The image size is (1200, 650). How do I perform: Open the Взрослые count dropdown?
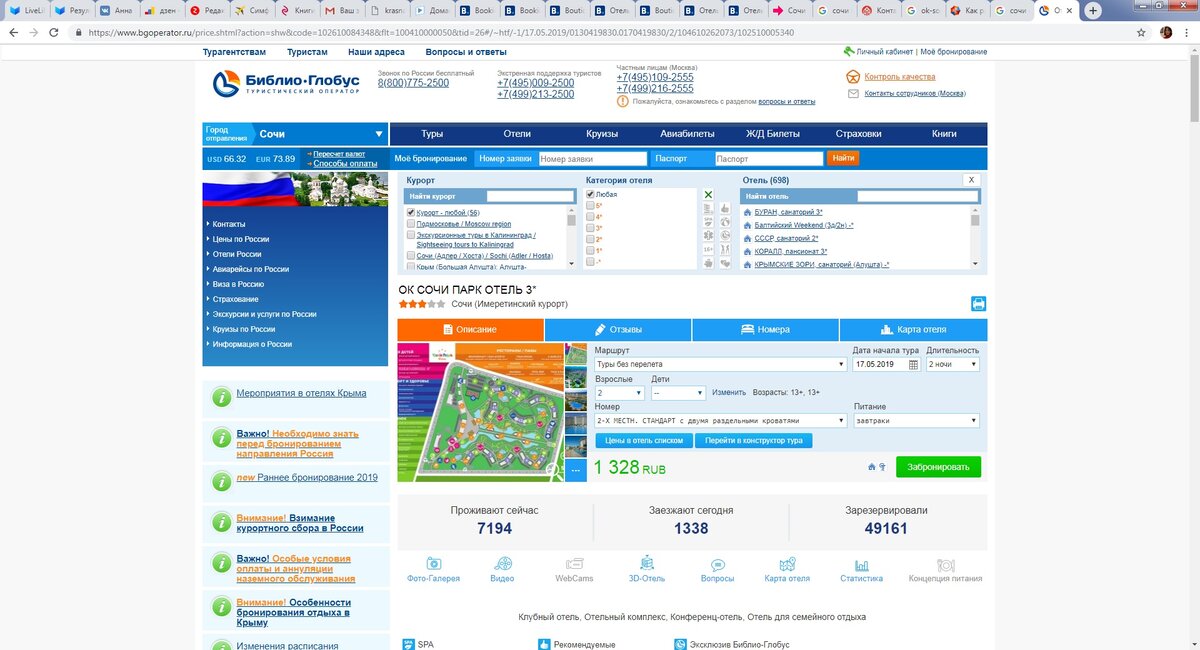pos(619,393)
